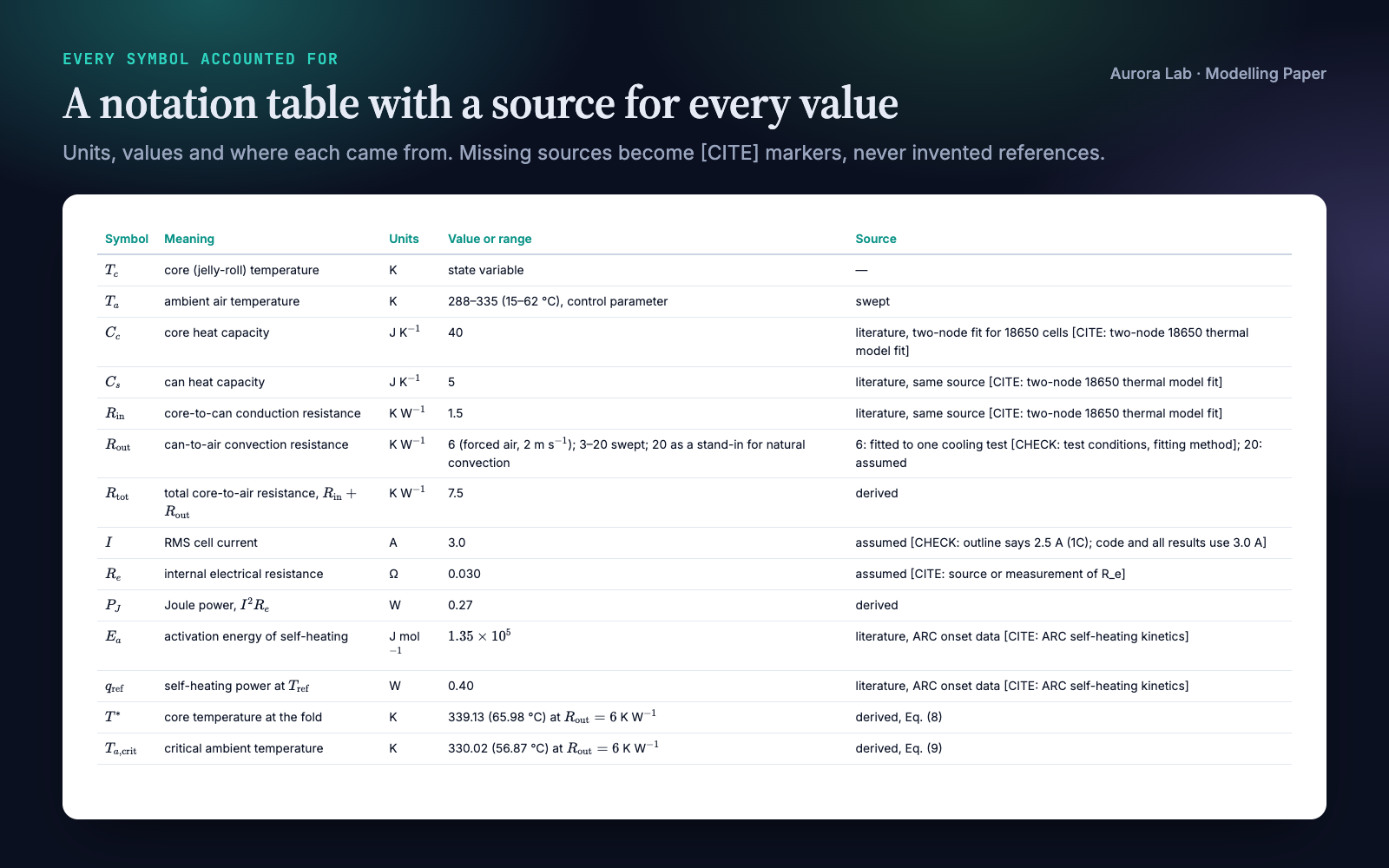The width and height of the screenshot is (1389, 868).
Task: Click 'assumed [CHECK: outline says 2.5 A' source
Action: pos(1061,542)
